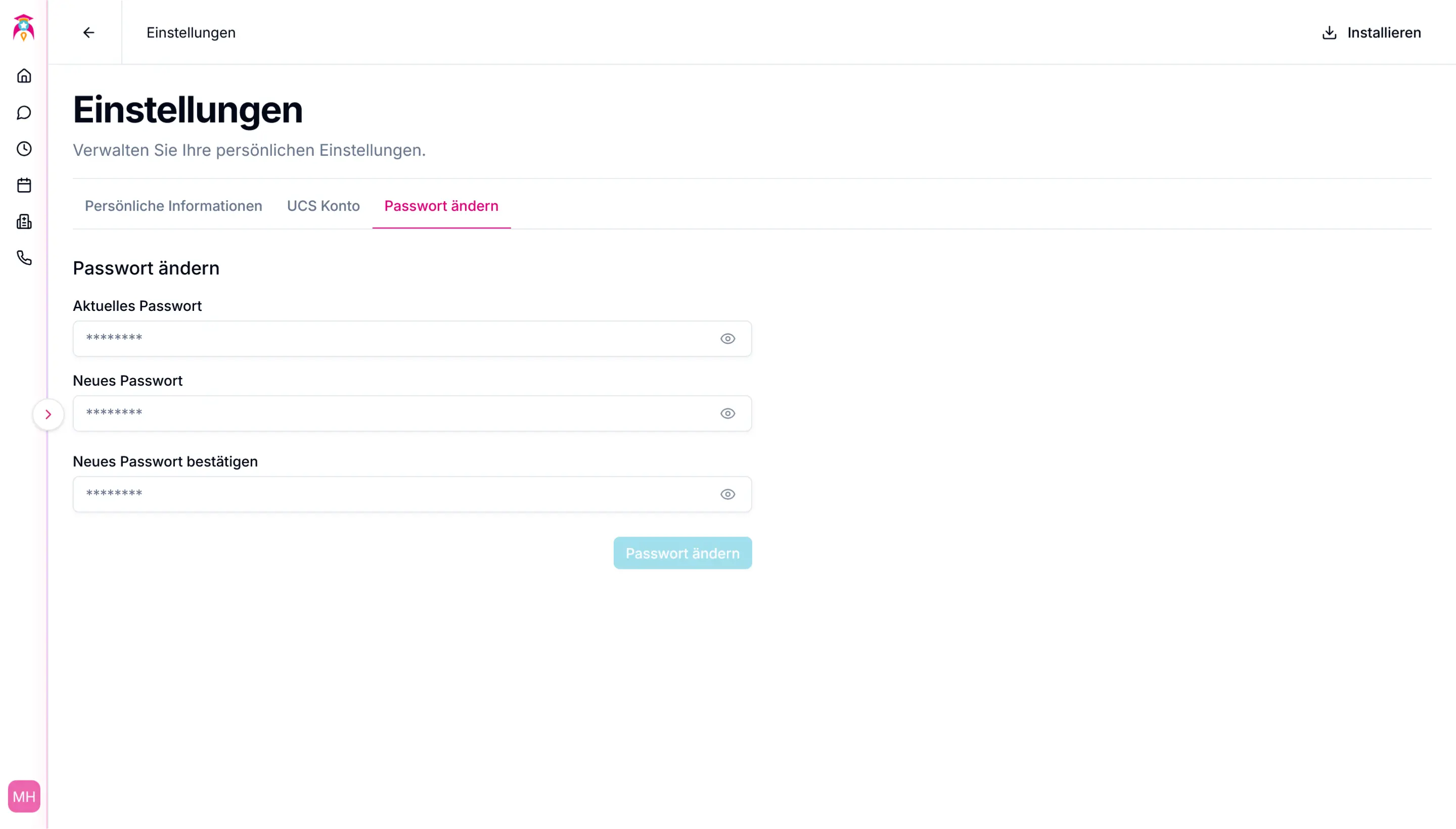Focus the Neues Passwort bestätigen input
The height and width of the screenshot is (829, 1456).
pyautogui.click(x=393, y=494)
